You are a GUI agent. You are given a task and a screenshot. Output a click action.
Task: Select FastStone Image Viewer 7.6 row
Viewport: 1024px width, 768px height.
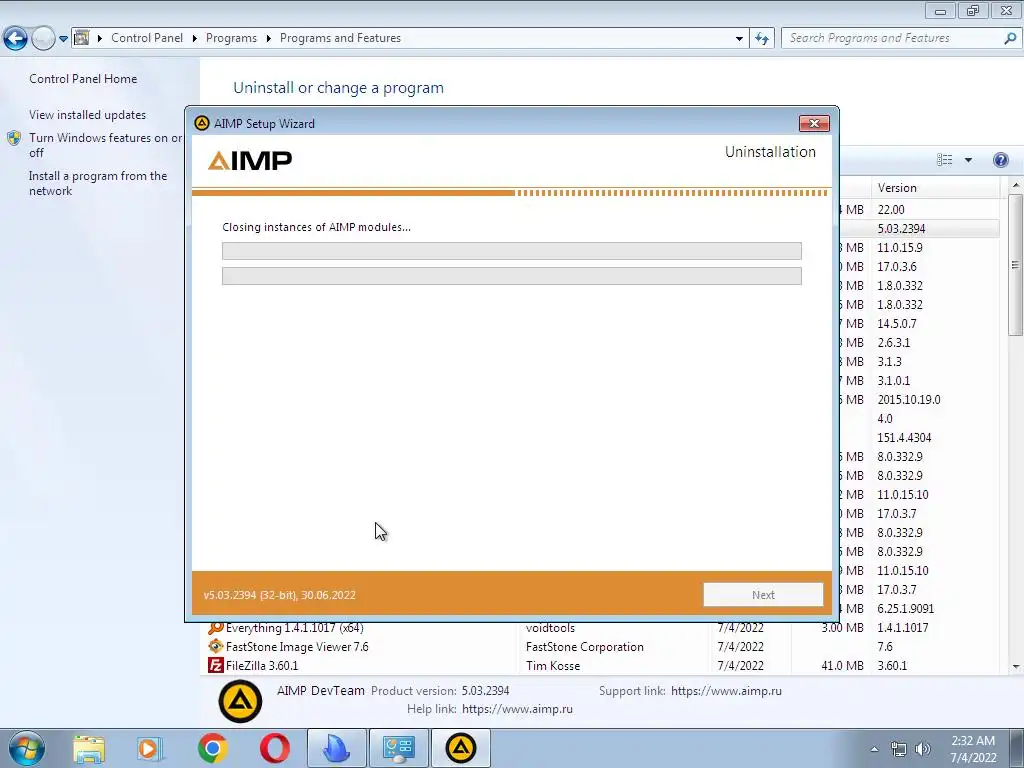click(600, 647)
